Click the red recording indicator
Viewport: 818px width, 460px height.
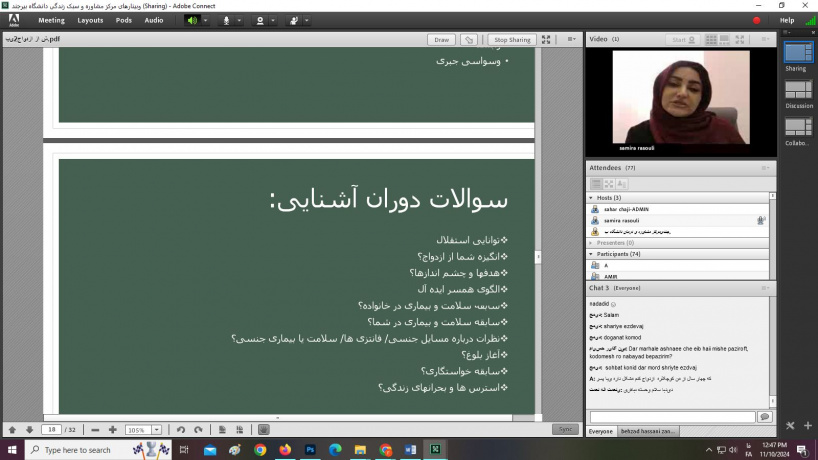[x=756, y=21]
